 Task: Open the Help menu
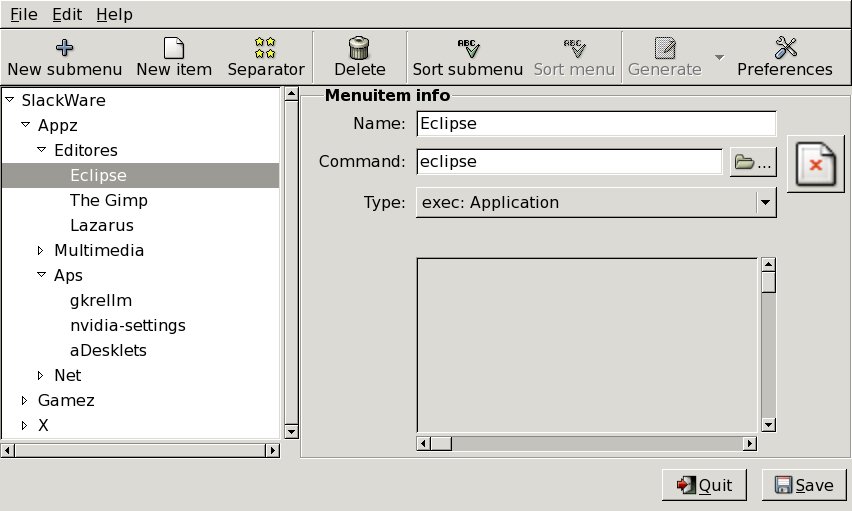coord(115,14)
